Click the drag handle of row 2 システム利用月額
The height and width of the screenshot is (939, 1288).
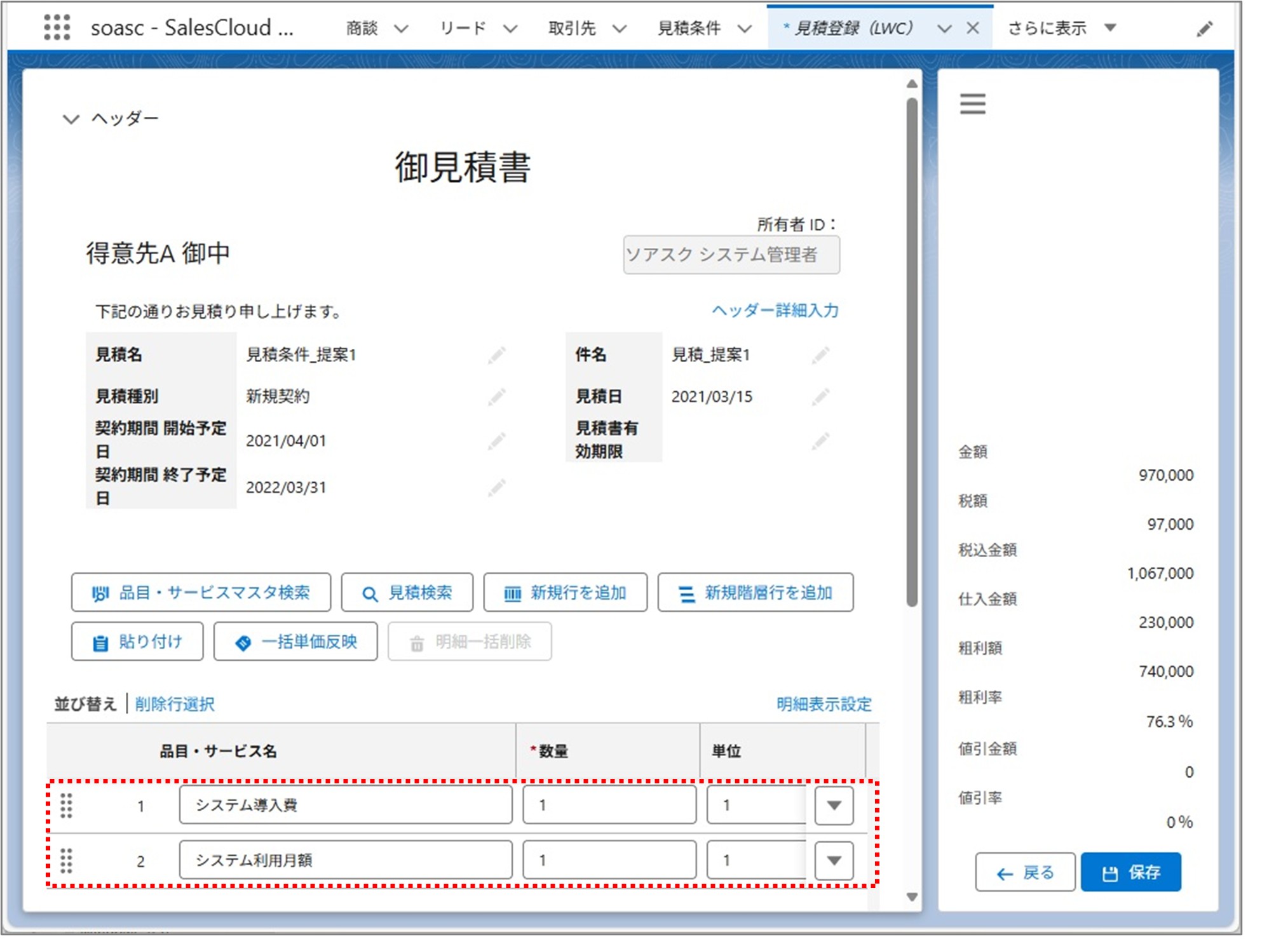(x=66, y=860)
